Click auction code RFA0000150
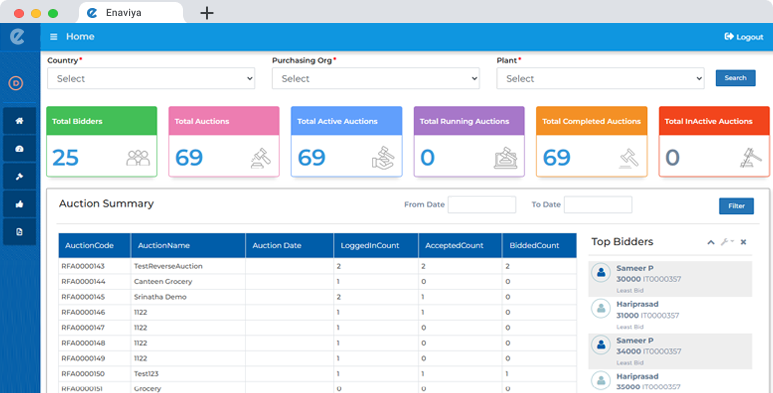Viewport: 773px width, 393px height. coord(83,374)
